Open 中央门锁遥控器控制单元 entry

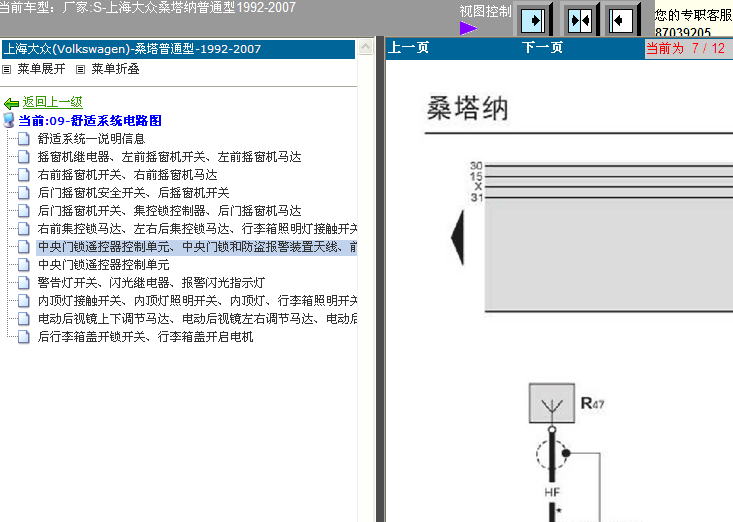[x=103, y=265]
